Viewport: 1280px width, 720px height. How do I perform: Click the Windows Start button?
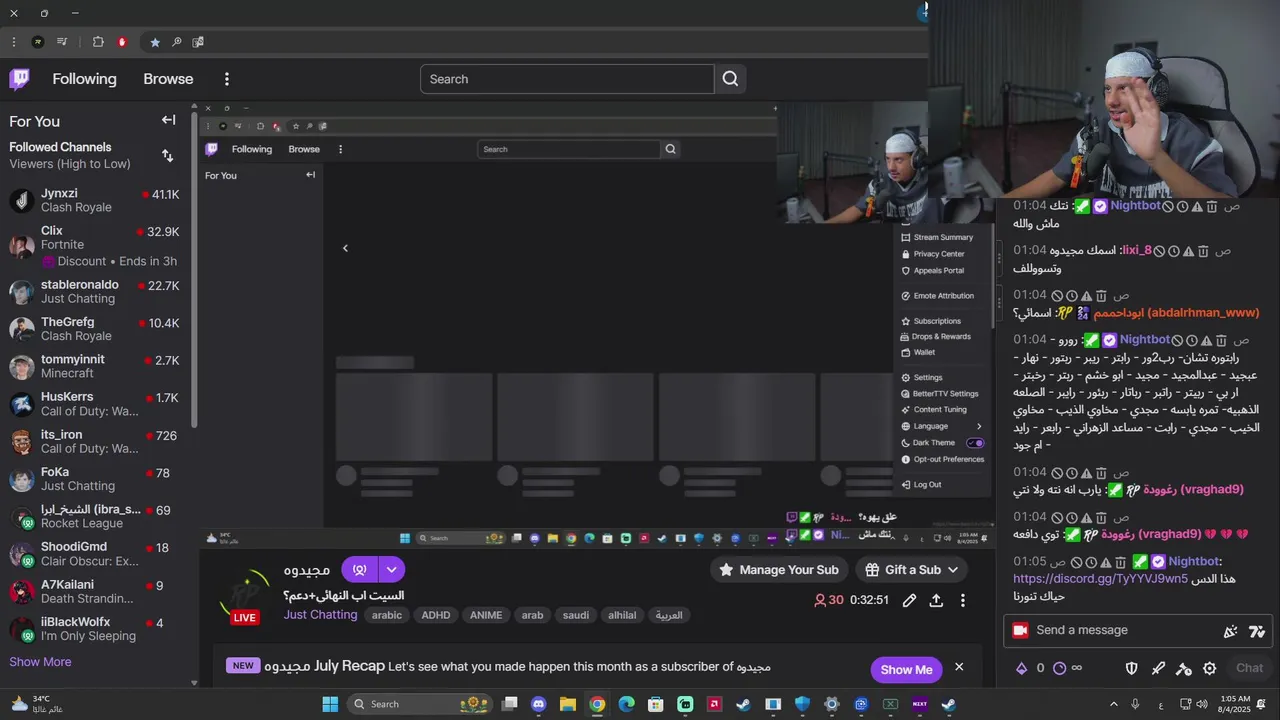coord(330,704)
